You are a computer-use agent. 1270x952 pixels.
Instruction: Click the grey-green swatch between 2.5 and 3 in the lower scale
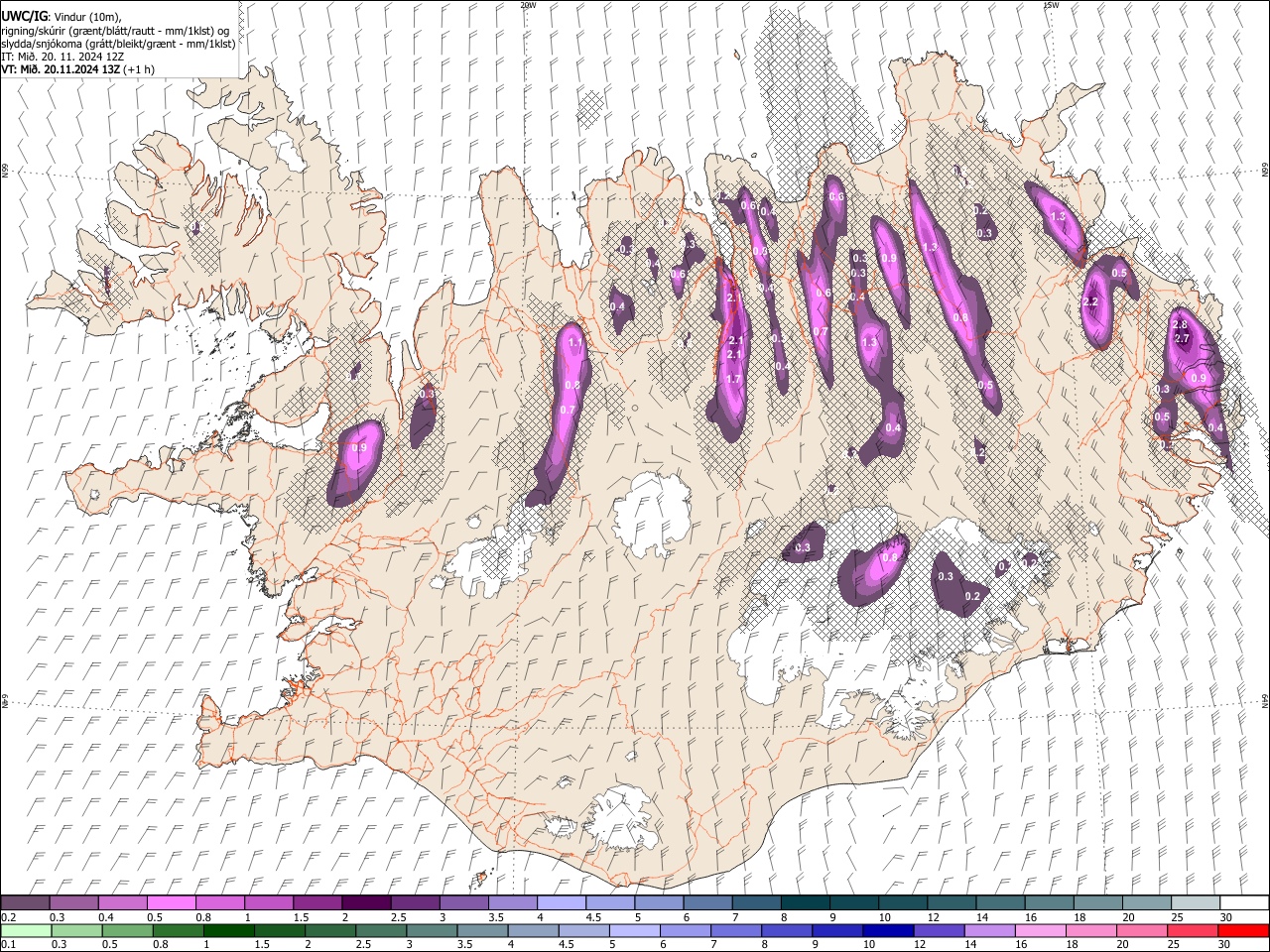(x=381, y=930)
